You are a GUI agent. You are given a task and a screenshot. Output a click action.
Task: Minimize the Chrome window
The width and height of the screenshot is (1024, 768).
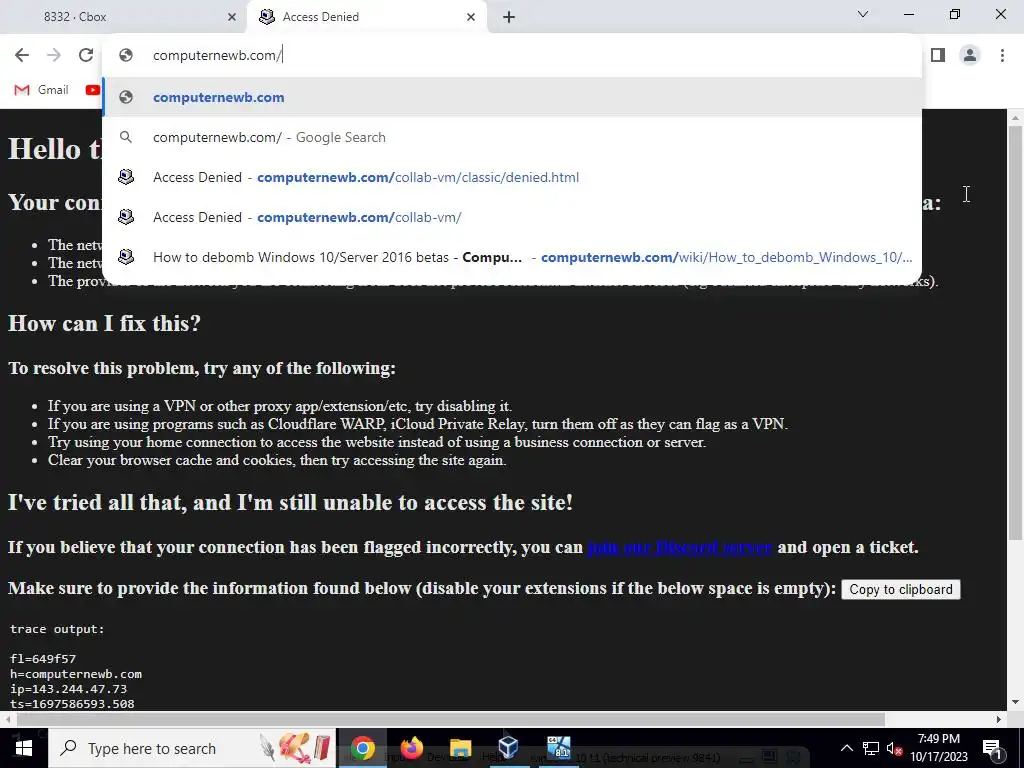pyautogui.click(x=908, y=14)
